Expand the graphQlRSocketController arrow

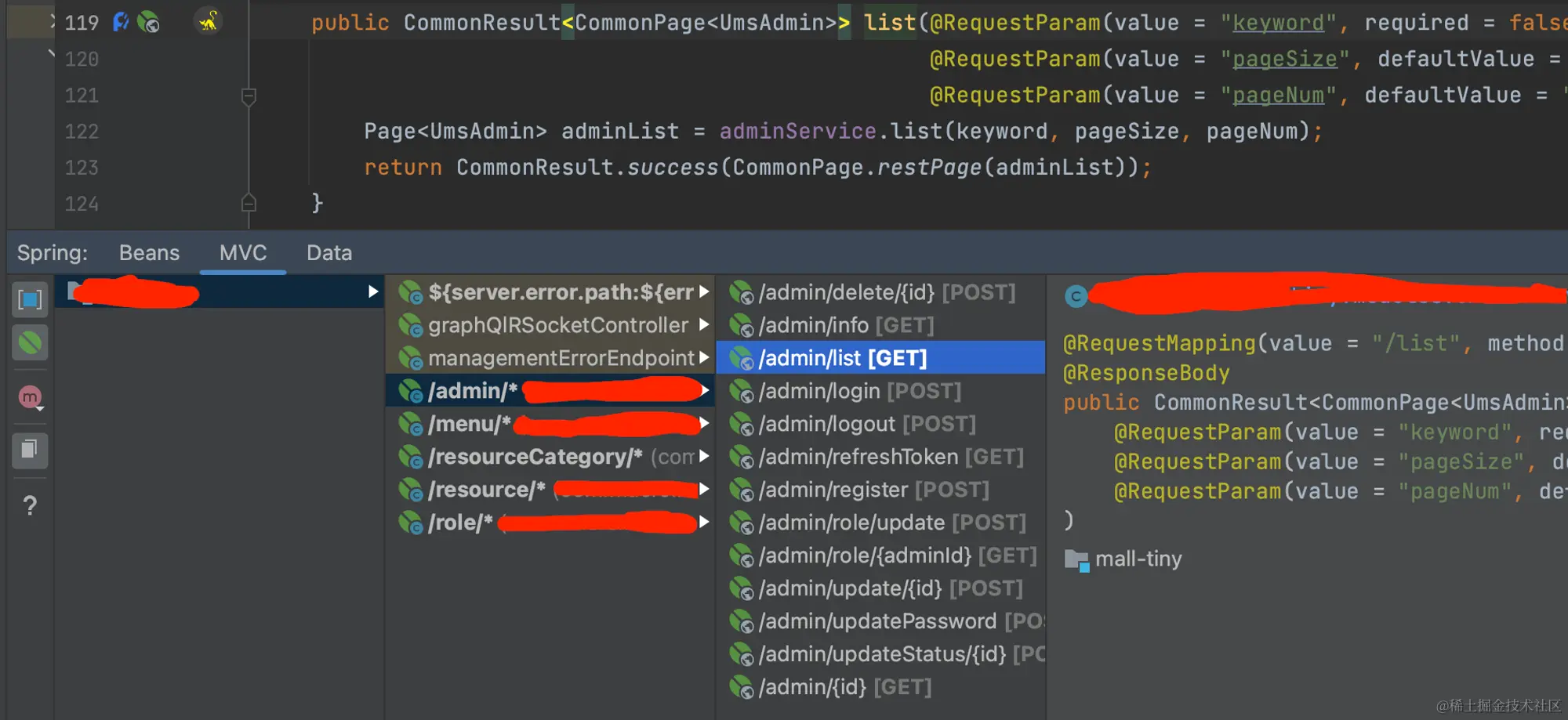(704, 324)
